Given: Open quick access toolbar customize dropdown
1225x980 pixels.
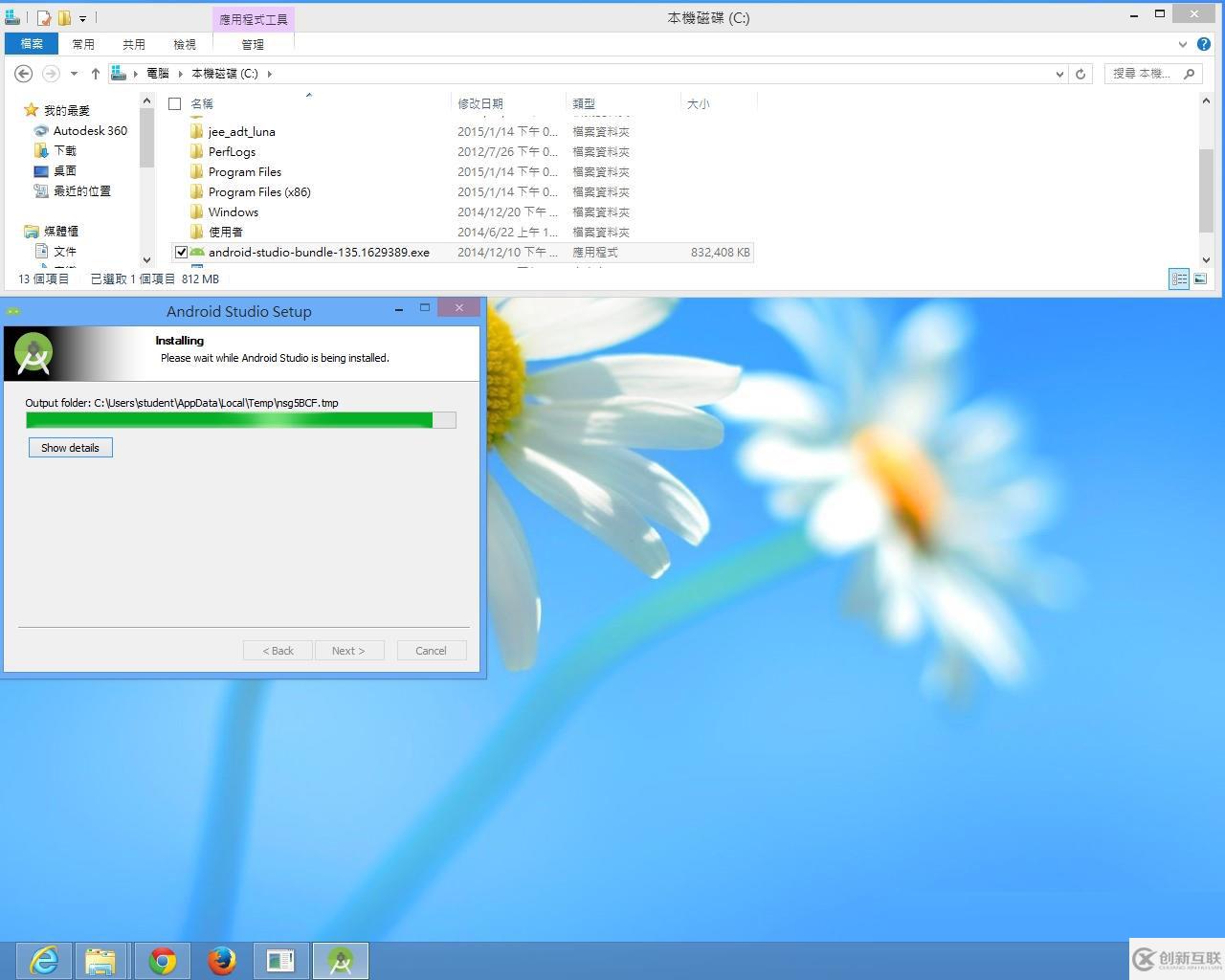Looking at the screenshot, I should point(83,18).
